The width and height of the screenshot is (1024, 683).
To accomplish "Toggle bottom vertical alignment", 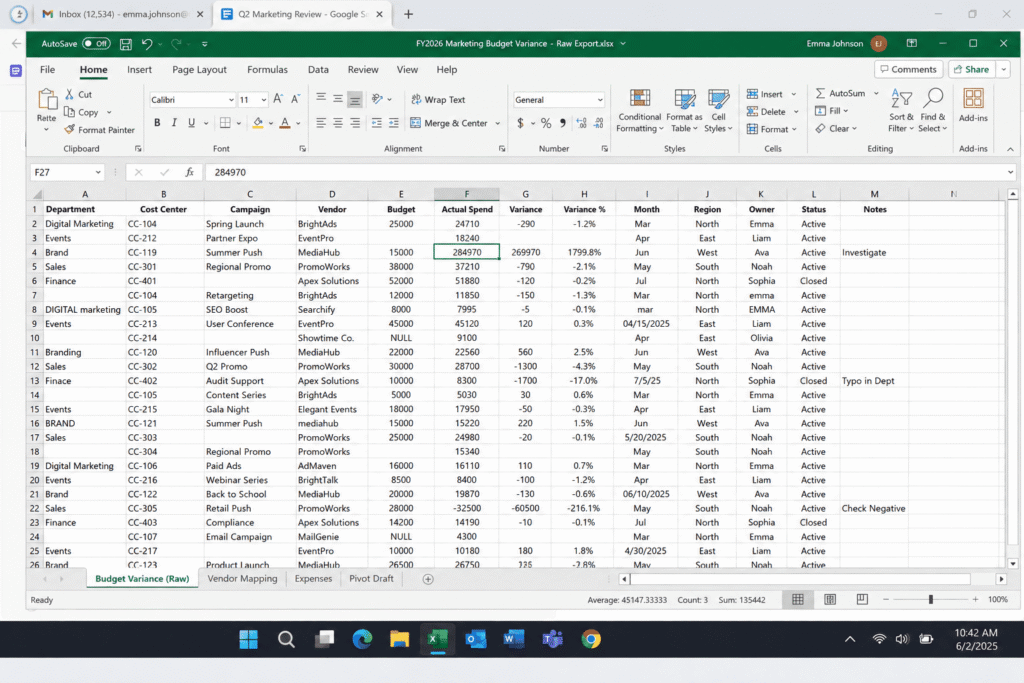I will pyautogui.click(x=355, y=99).
